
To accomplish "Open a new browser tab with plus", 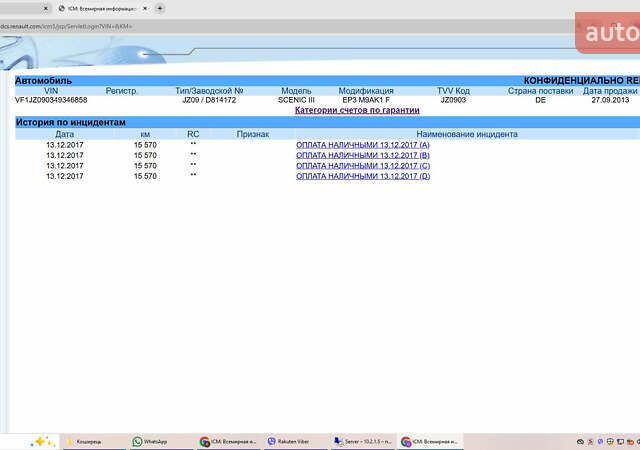I will click(160, 8).
